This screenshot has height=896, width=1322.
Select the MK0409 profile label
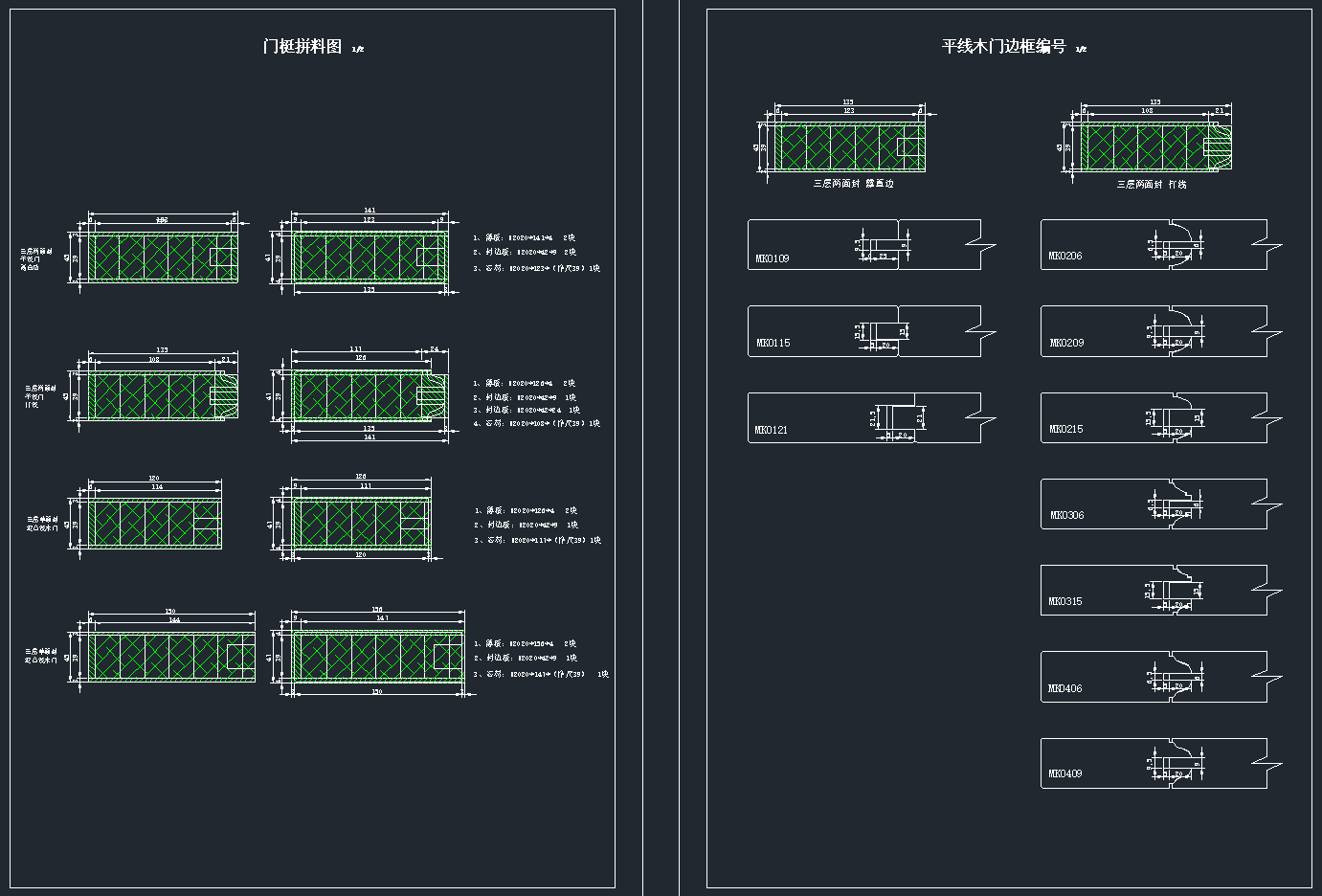1064,773
